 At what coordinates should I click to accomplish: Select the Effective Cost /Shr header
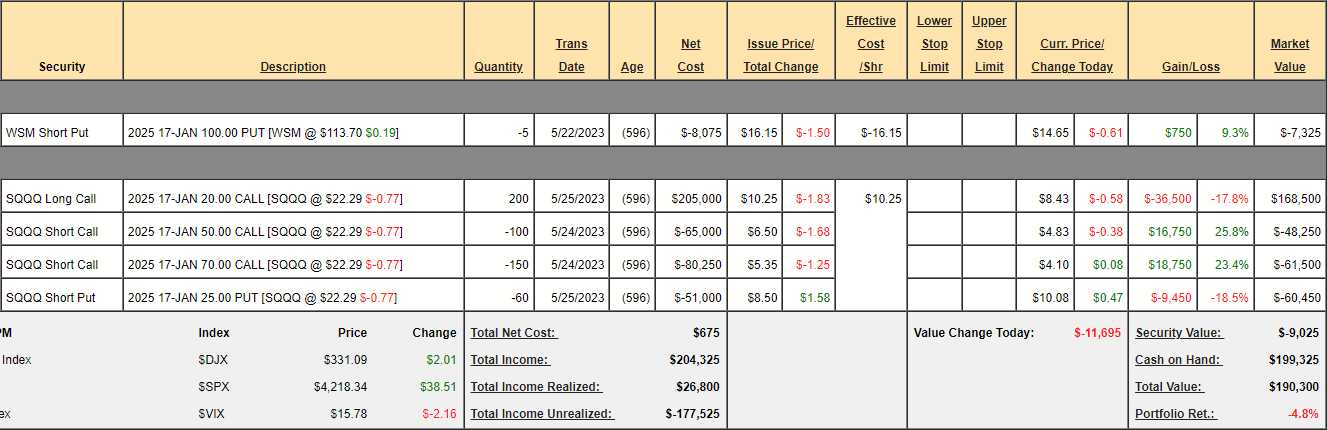(x=871, y=44)
